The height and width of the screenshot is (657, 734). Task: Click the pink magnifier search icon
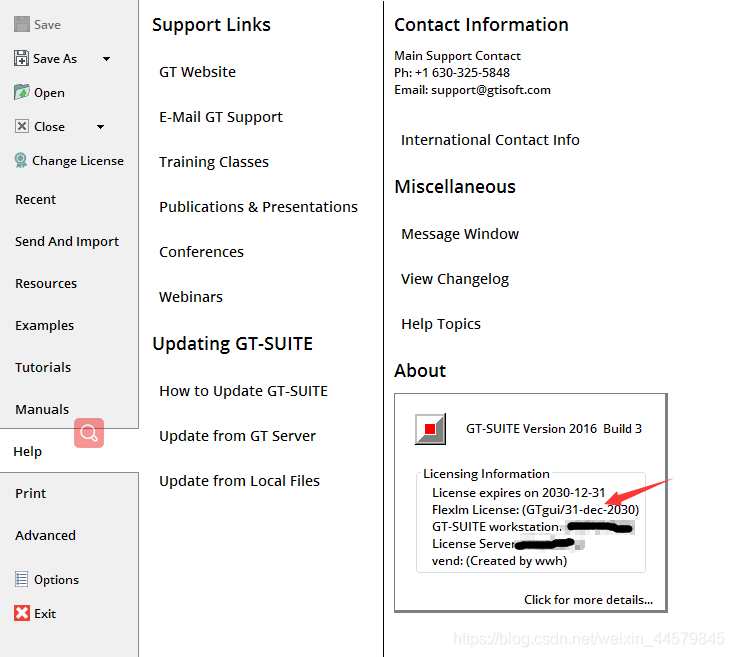pos(89,433)
